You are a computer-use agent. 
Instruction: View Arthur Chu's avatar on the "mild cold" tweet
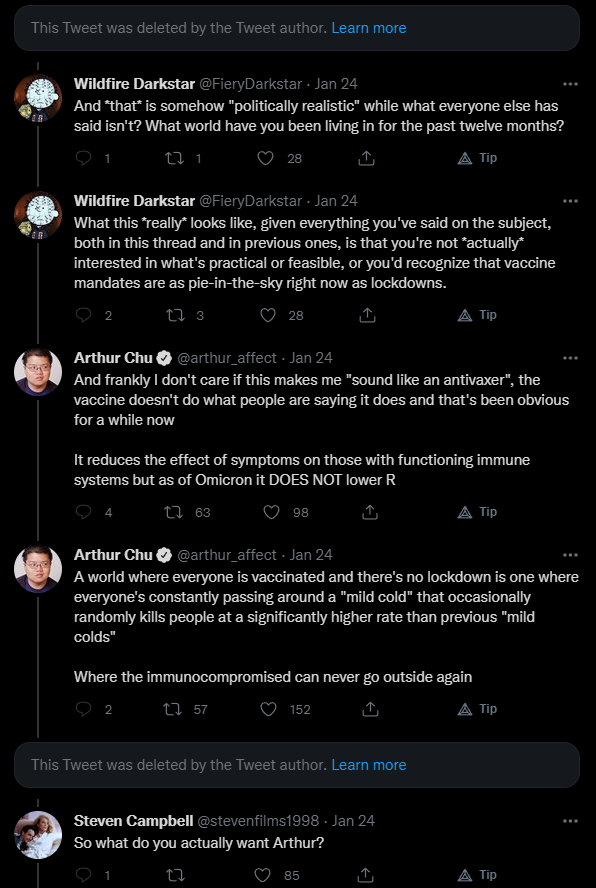click(x=37, y=569)
